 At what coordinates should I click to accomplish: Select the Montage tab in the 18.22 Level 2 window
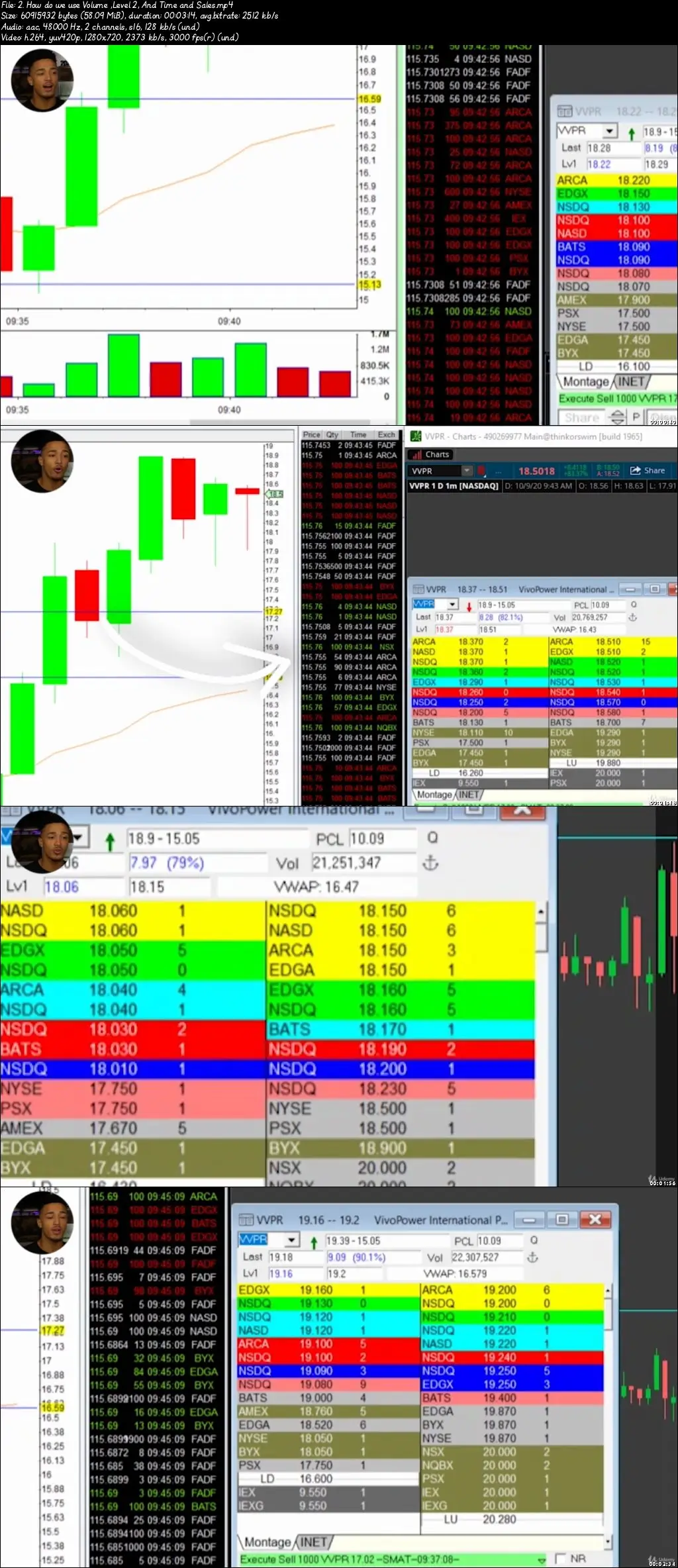(x=586, y=381)
